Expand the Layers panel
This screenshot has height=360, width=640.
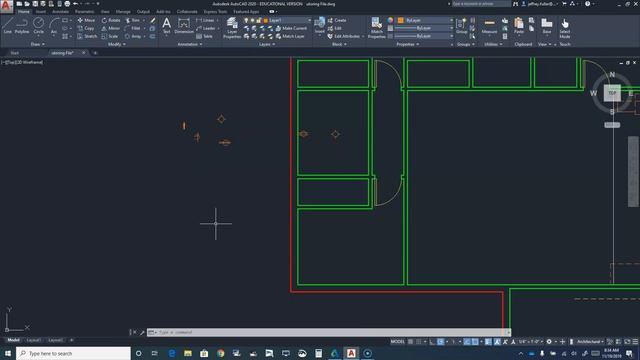coord(267,44)
